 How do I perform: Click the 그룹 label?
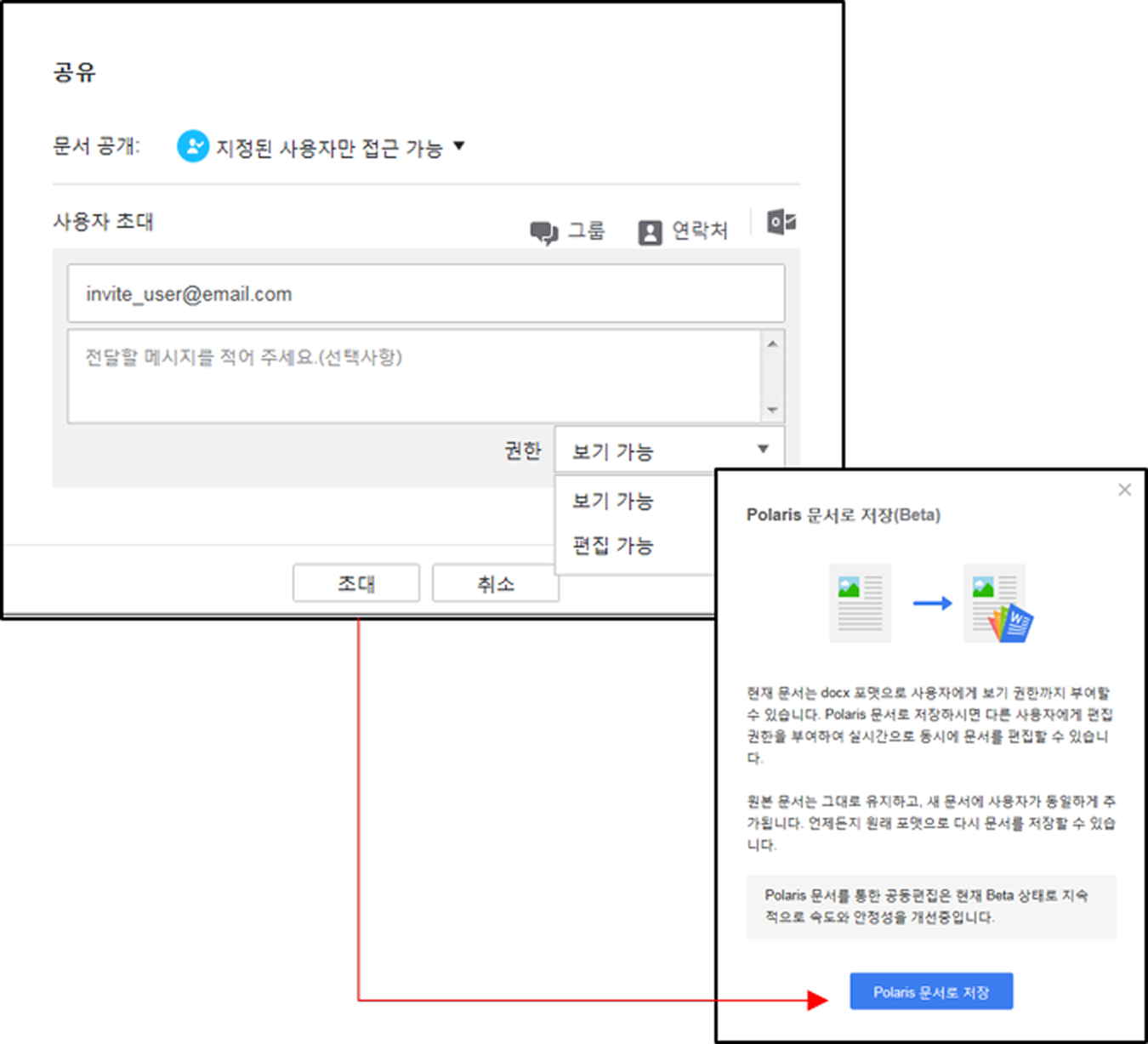(x=586, y=230)
